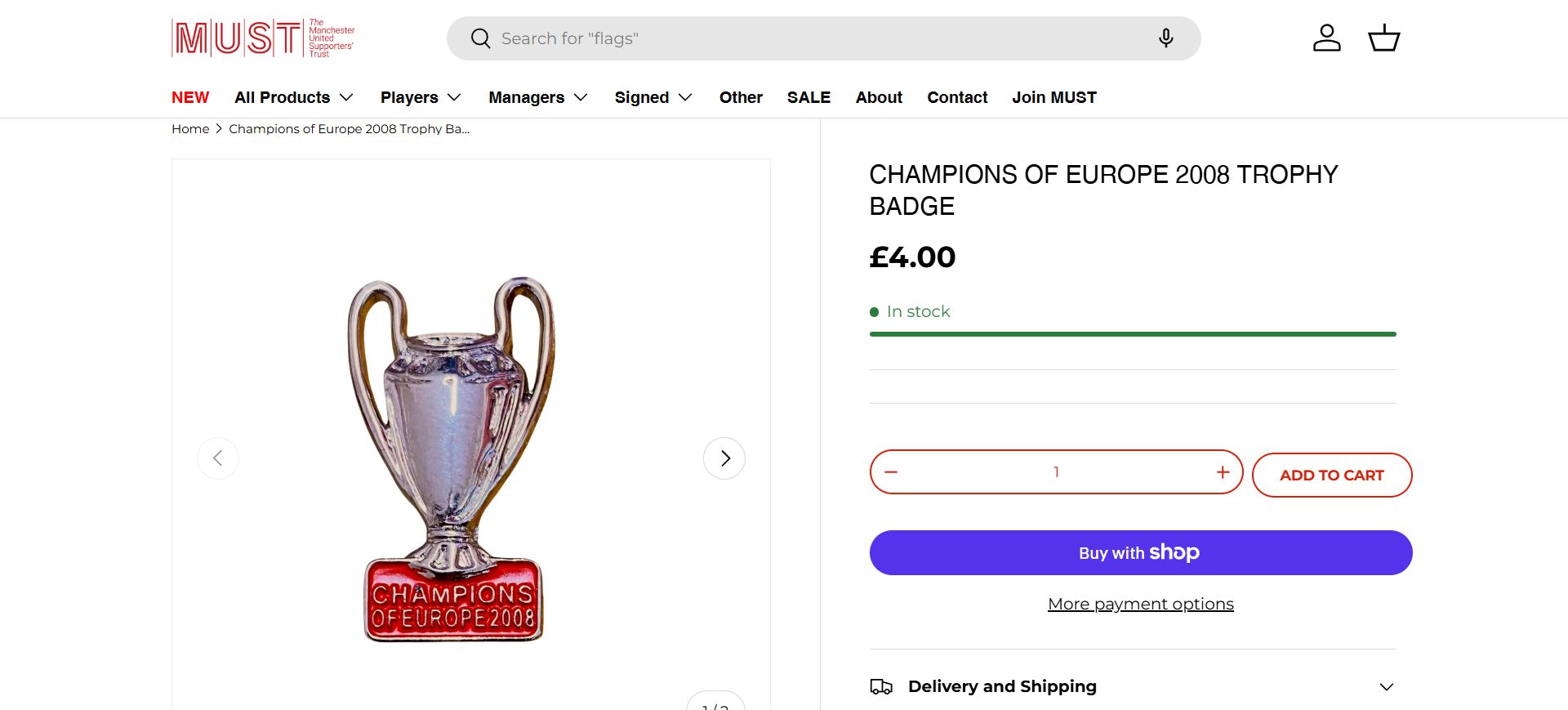The height and width of the screenshot is (710, 1568).
Task: Show next product image arrow
Action: [x=724, y=458]
